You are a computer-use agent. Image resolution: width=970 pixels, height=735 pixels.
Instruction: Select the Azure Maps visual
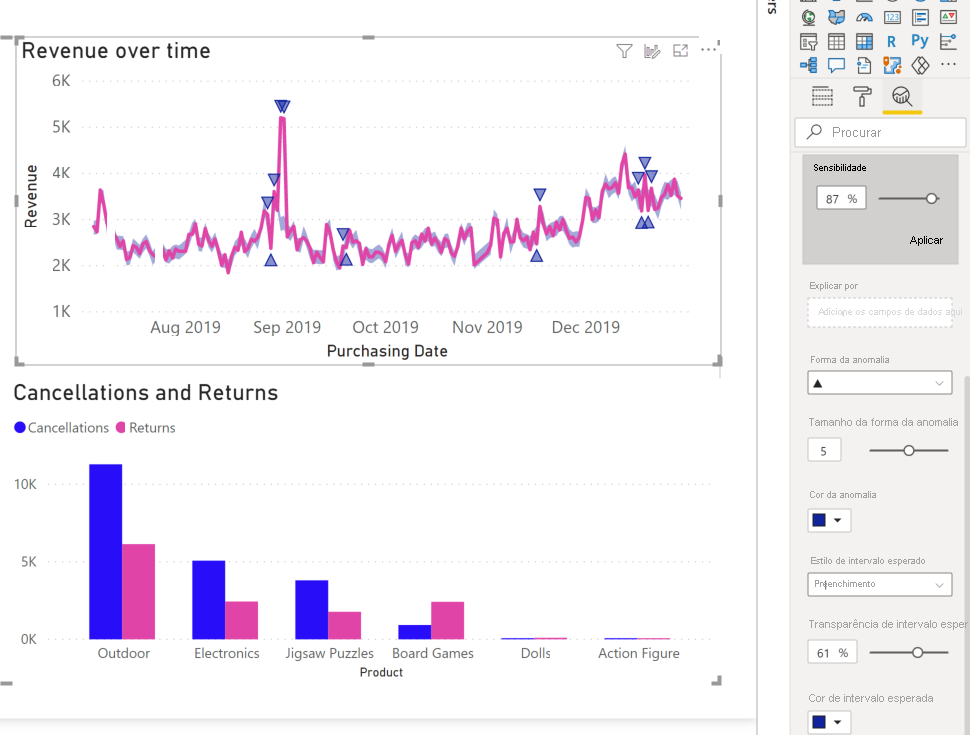(x=892, y=65)
